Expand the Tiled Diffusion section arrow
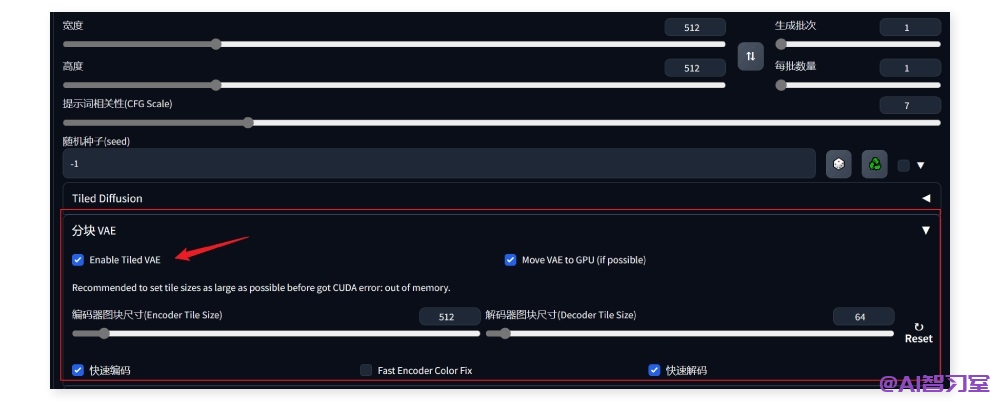The width and height of the screenshot is (1000, 402). click(926, 198)
